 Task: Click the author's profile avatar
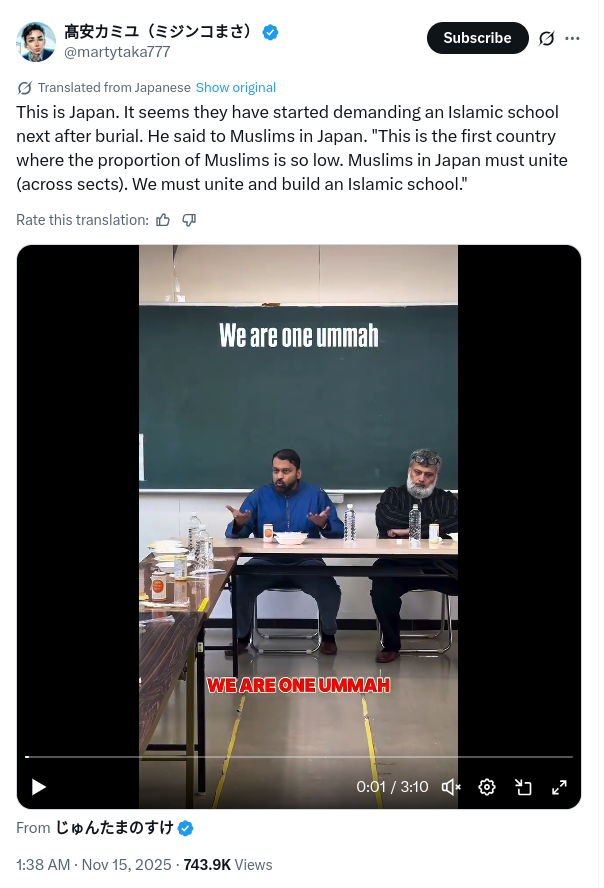coord(36,42)
